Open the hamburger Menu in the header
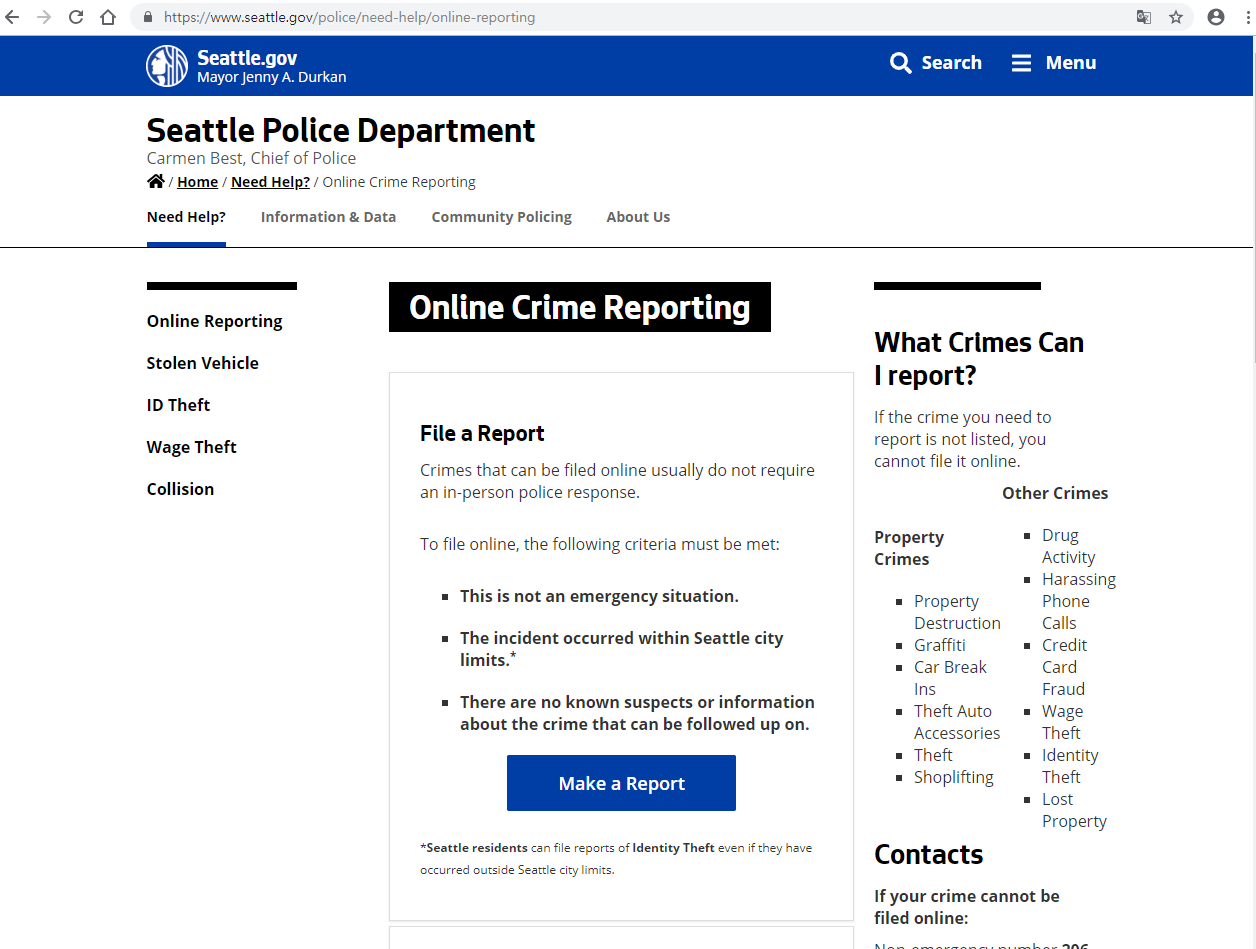Image resolution: width=1256 pixels, height=949 pixels. pos(1054,63)
